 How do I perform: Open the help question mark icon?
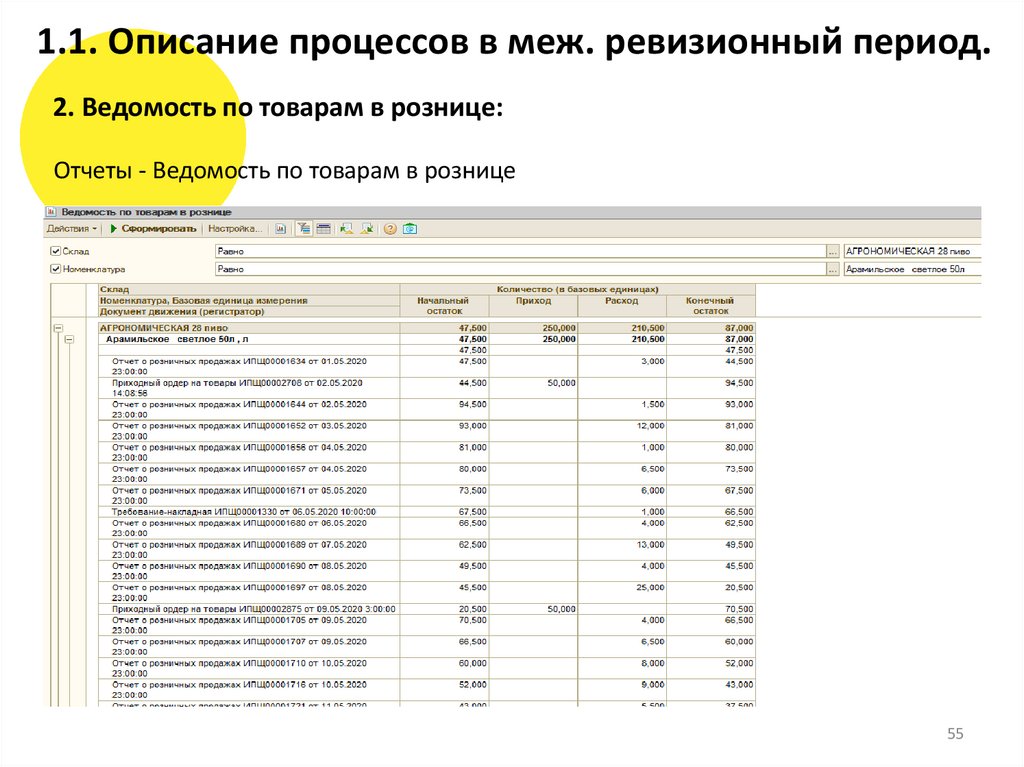click(x=390, y=229)
